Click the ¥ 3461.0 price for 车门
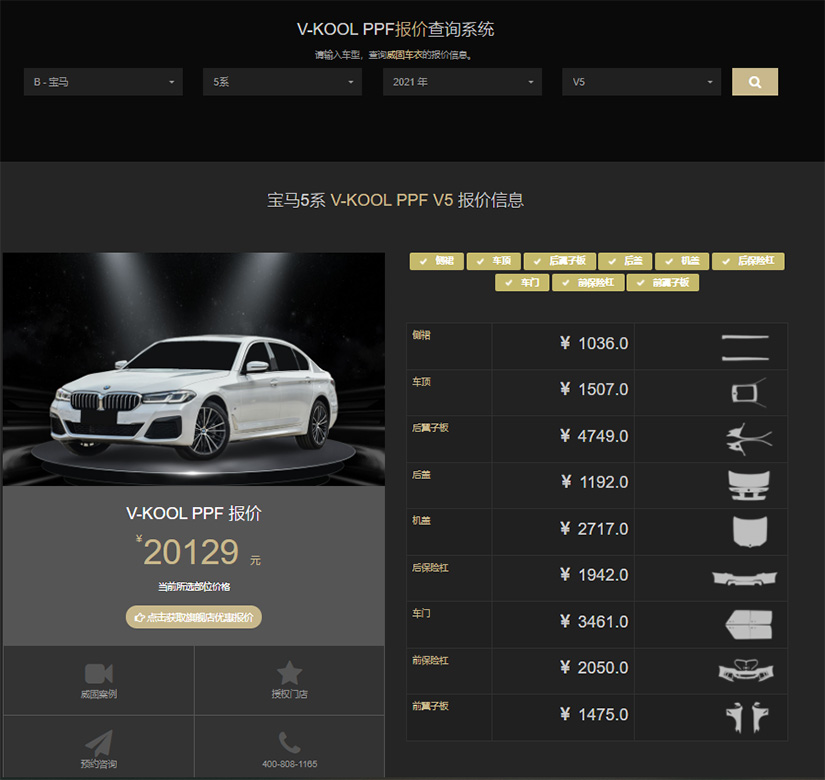Screen dimensions: 825x780 click(594, 622)
